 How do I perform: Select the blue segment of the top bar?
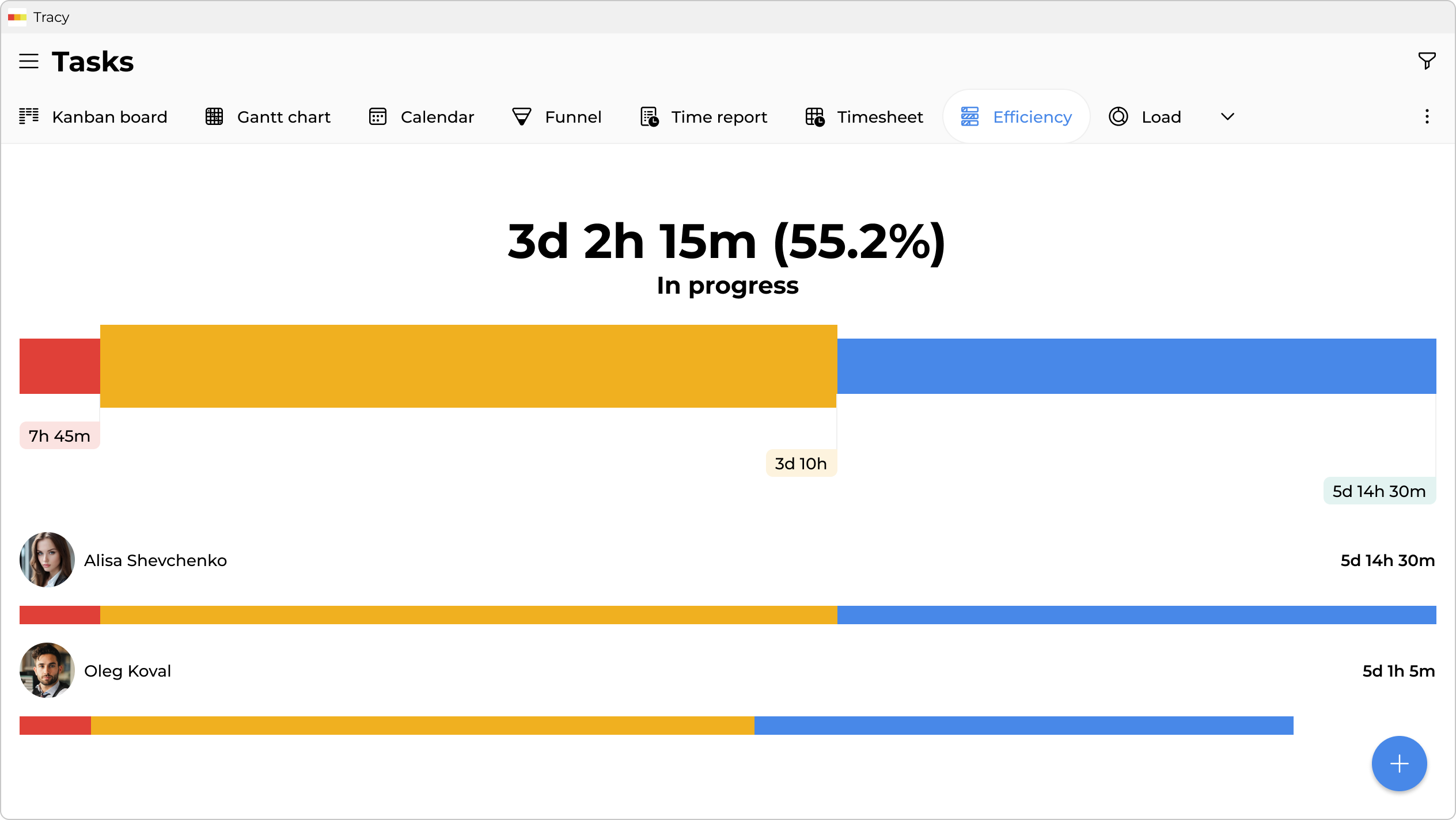1136,366
